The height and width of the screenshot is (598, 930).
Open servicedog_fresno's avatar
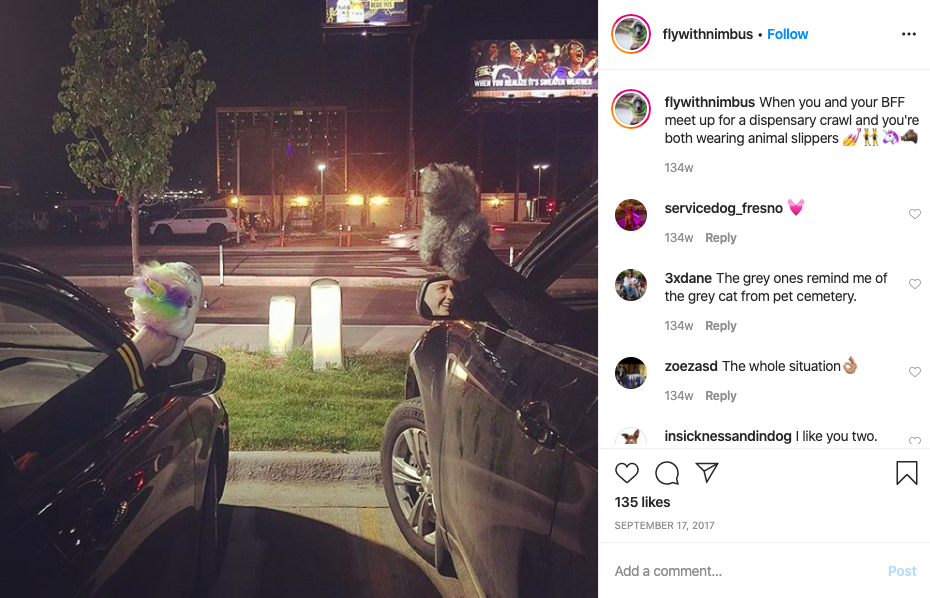click(631, 215)
